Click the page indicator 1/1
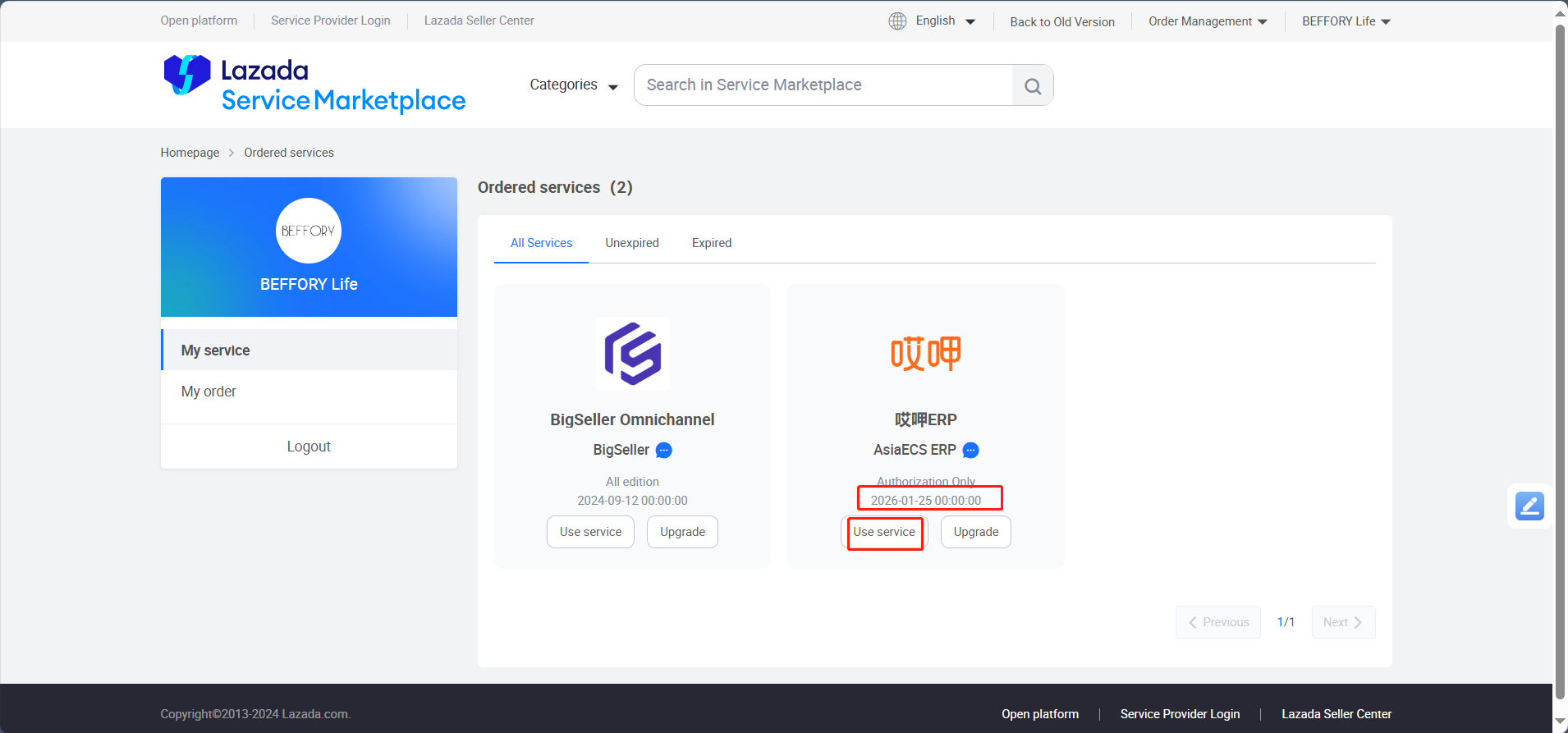This screenshot has width=1568, height=733. click(x=1286, y=622)
